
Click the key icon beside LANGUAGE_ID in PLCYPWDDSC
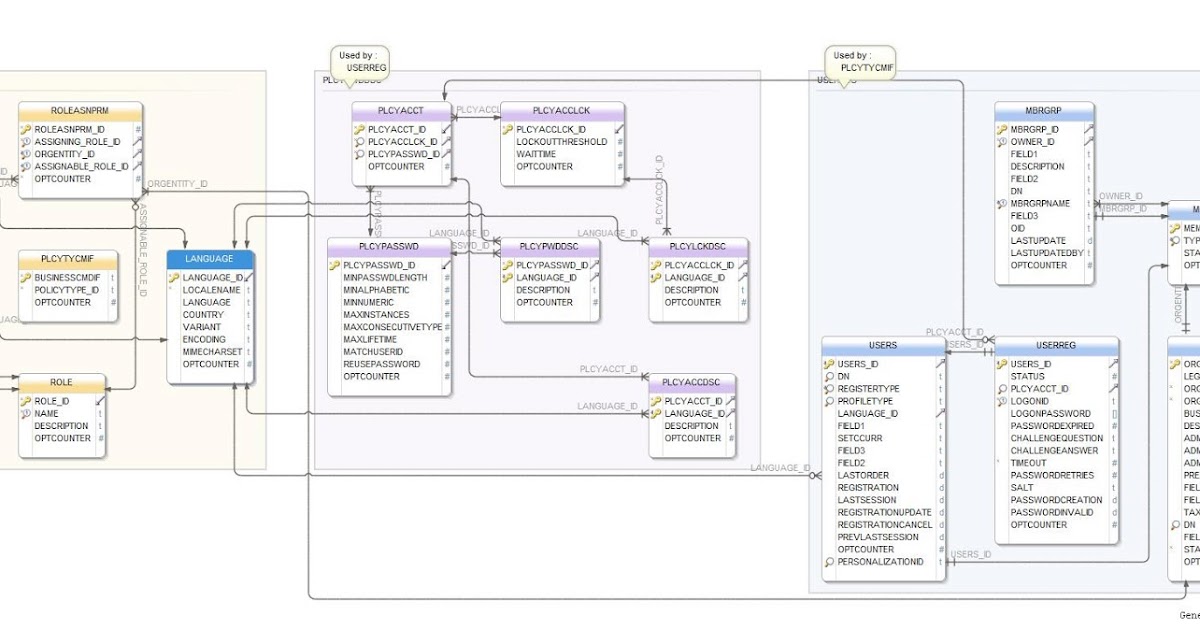(x=506, y=276)
